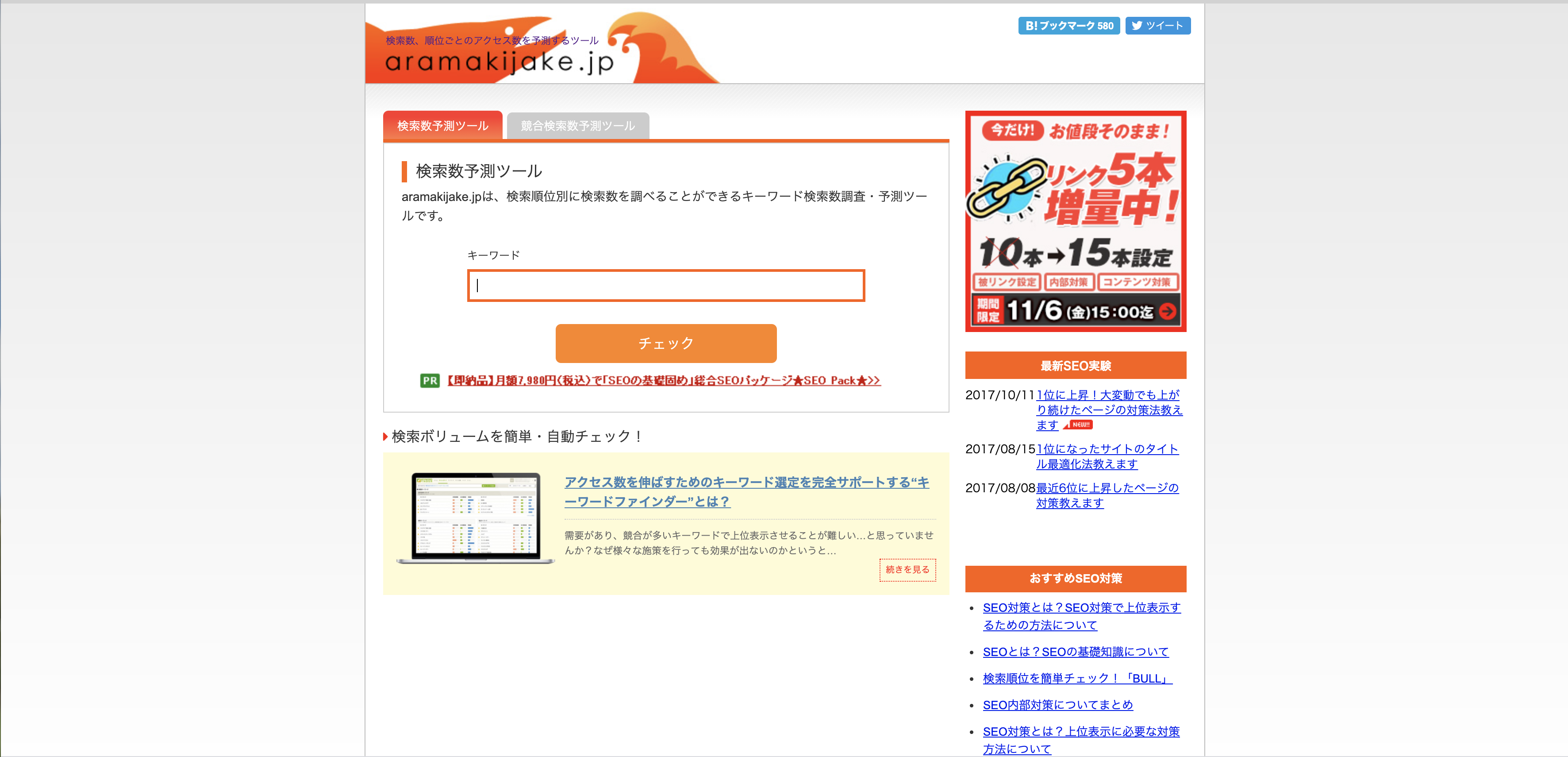Screen dimensions: 1568x757
Task: Click the laptop thumbnail of keyword finder
Action: (475, 518)
